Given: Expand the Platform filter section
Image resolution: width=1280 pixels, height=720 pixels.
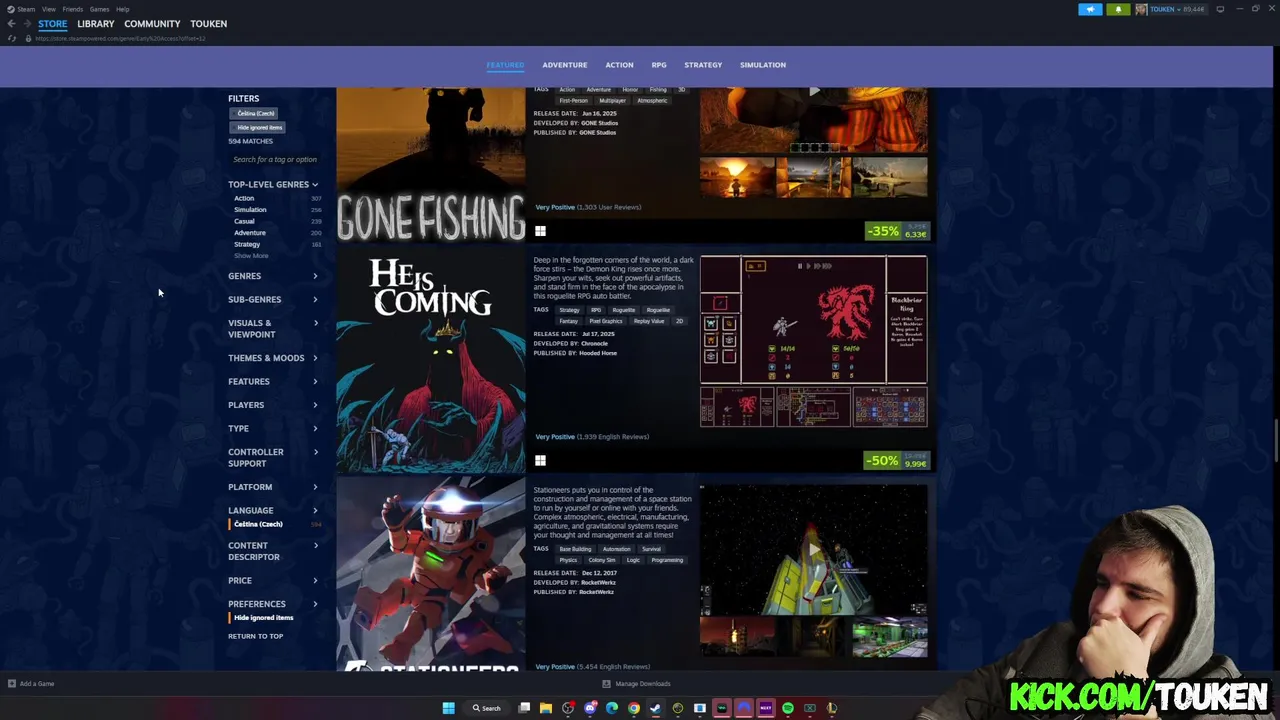Looking at the screenshot, I should (x=273, y=487).
